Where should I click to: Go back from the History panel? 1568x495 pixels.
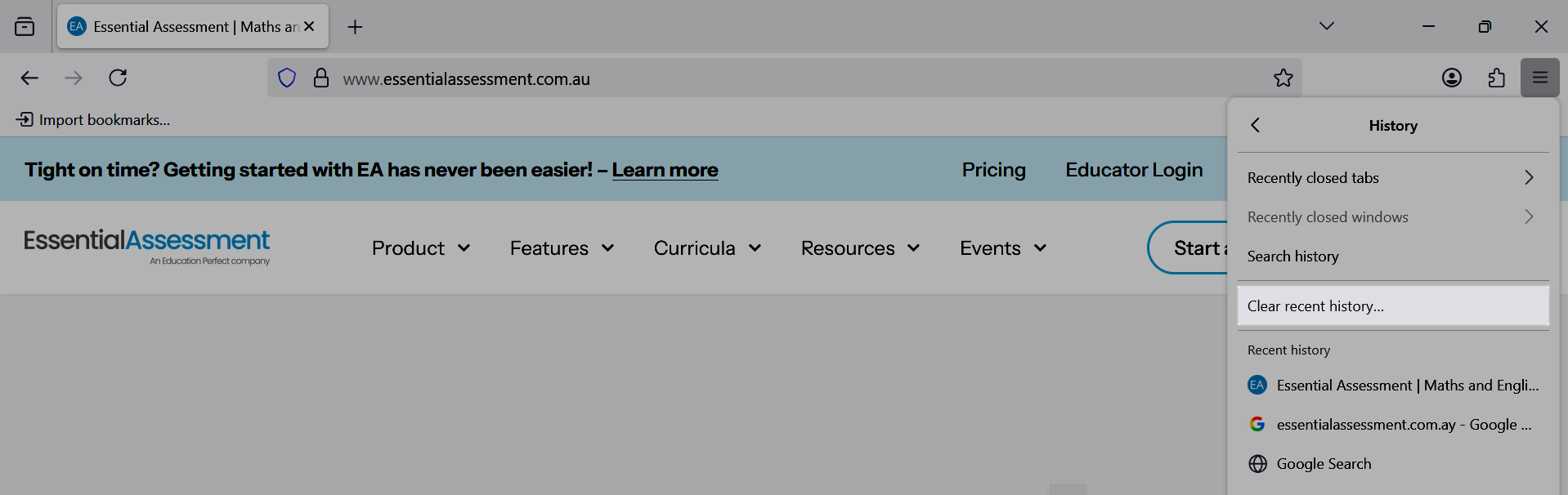[1256, 125]
